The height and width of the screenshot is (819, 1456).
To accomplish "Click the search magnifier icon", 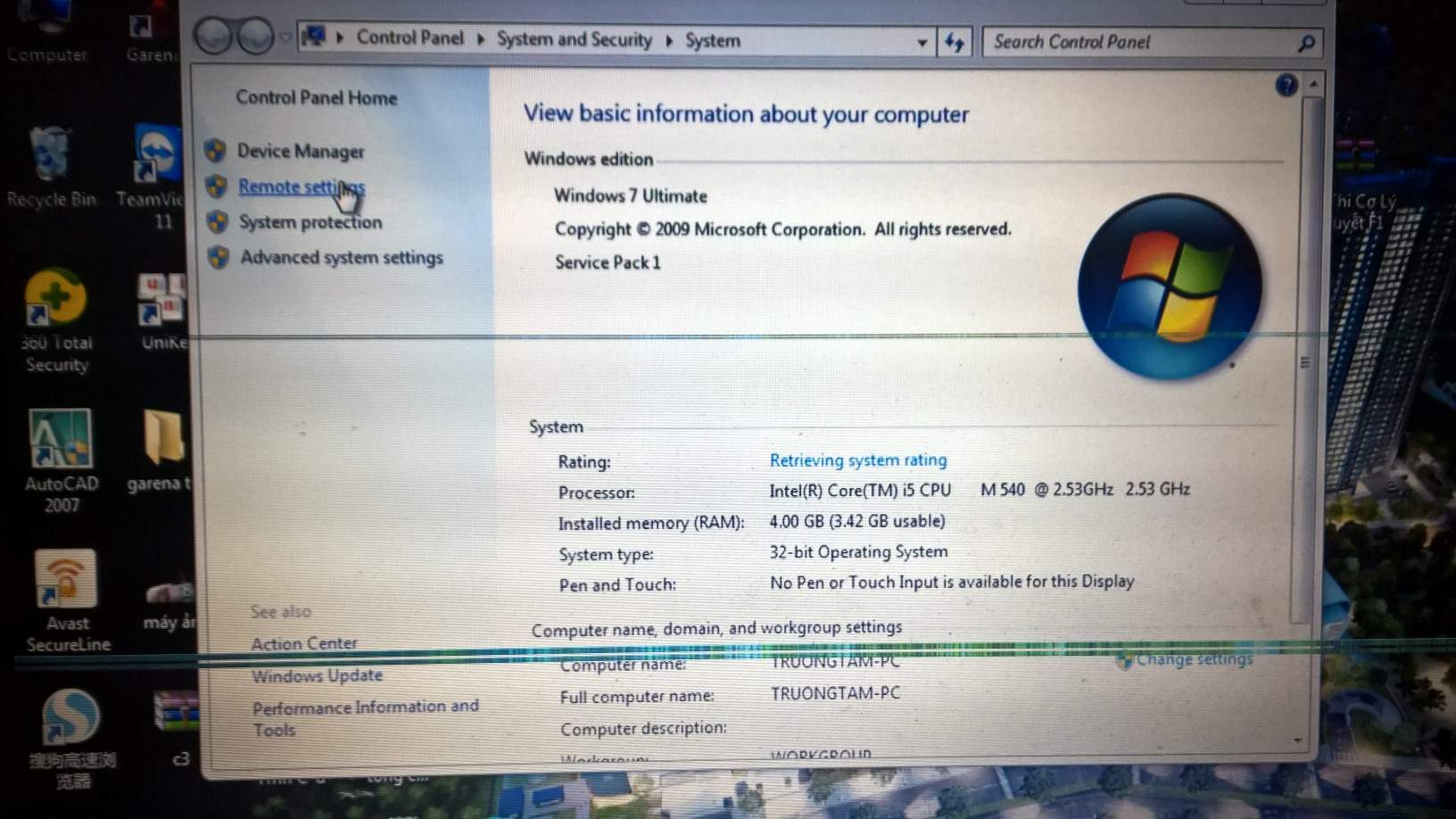I will [x=1305, y=43].
